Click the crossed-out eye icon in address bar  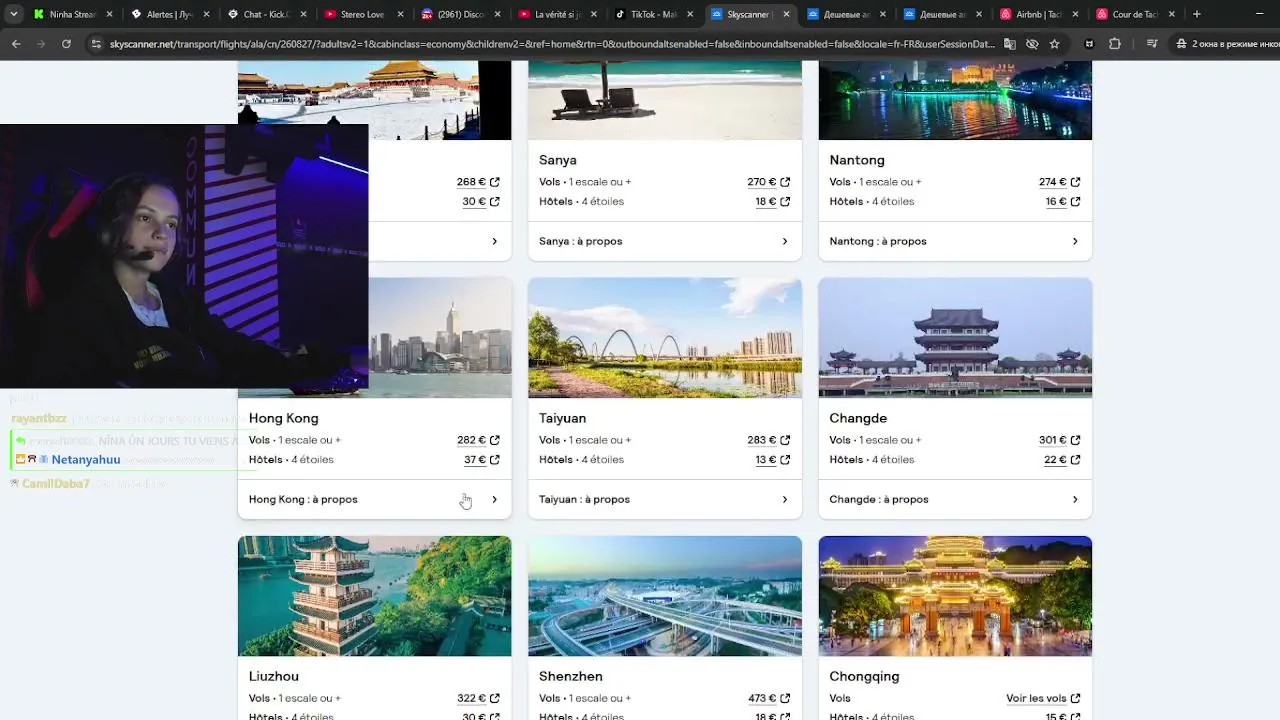[1032, 44]
